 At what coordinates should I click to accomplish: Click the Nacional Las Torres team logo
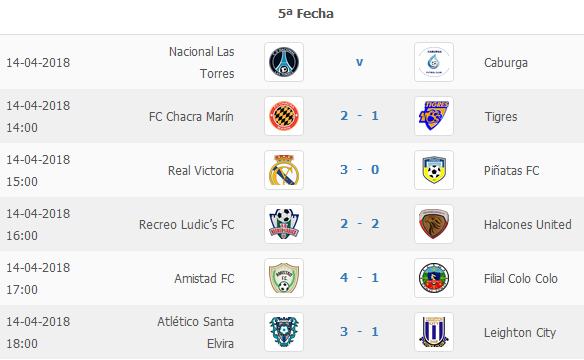[284, 62]
